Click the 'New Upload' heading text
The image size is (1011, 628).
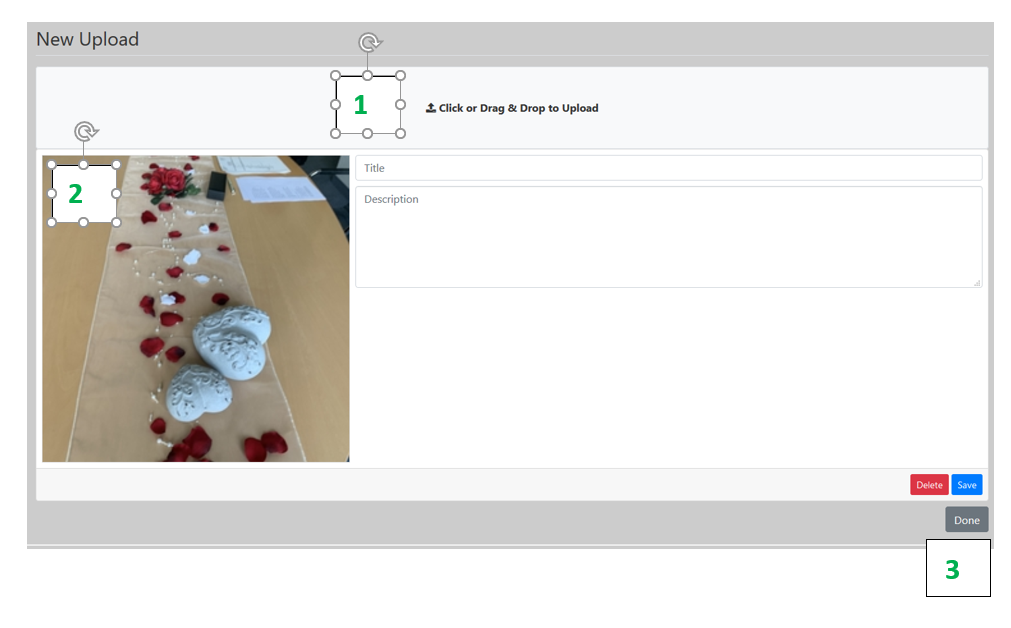coord(88,39)
